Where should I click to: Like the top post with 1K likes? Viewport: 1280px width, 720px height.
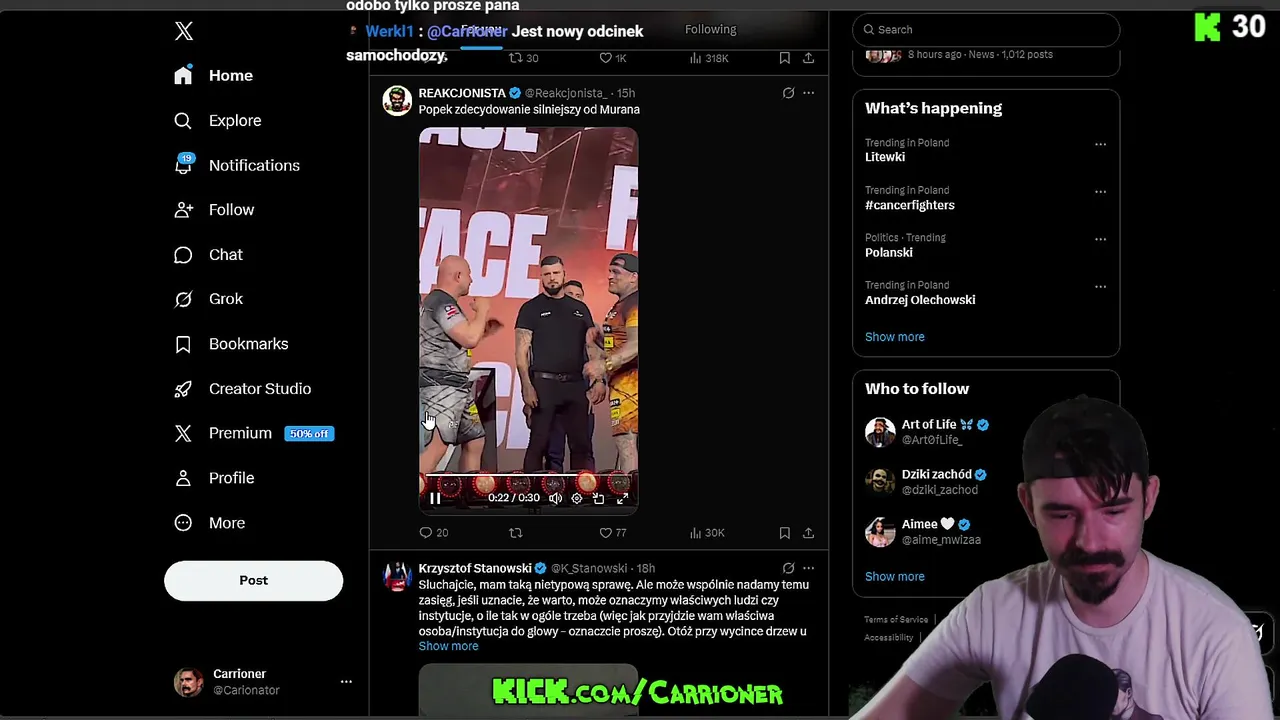point(612,58)
